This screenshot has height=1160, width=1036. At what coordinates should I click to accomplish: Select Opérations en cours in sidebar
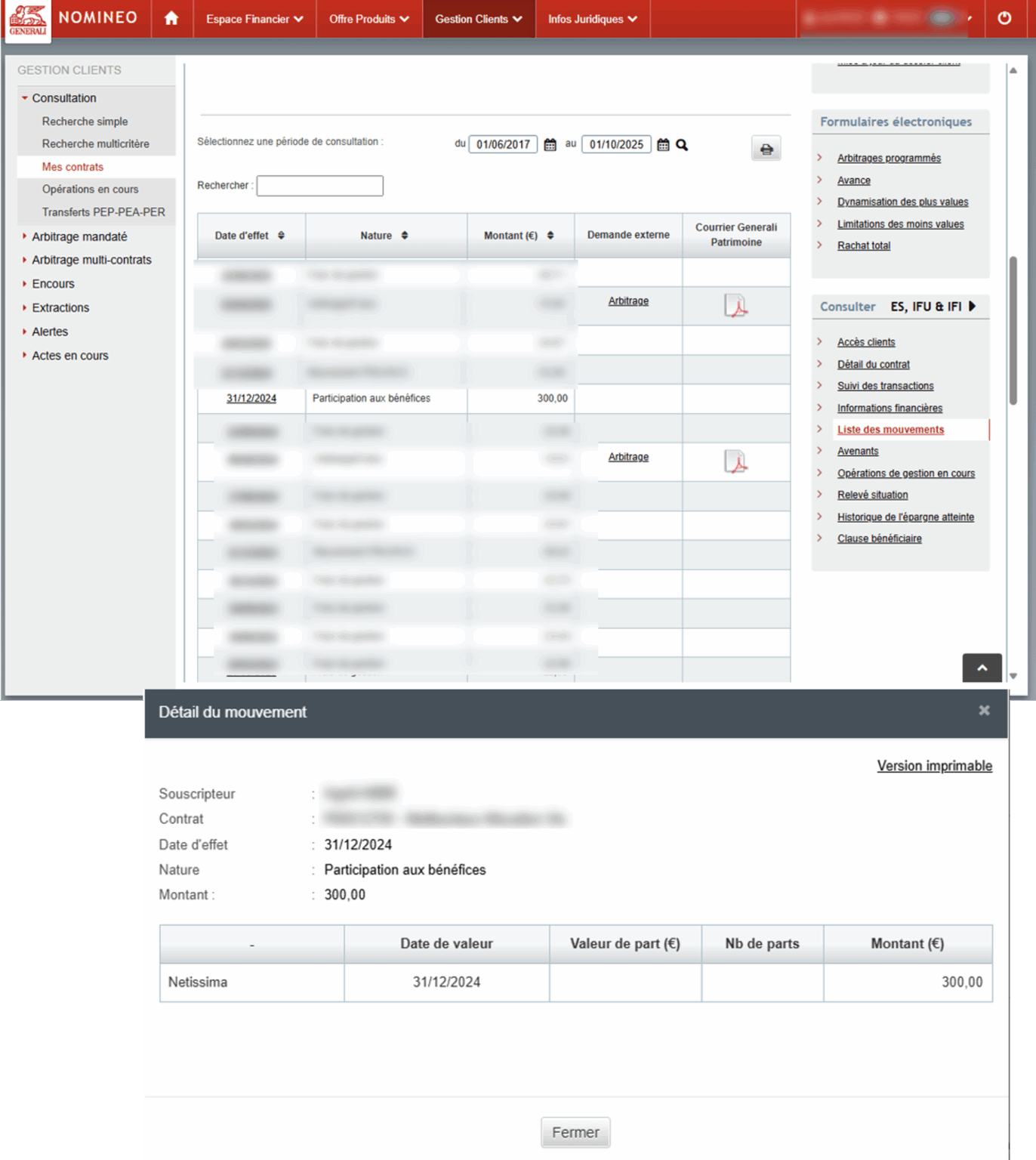click(90, 190)
